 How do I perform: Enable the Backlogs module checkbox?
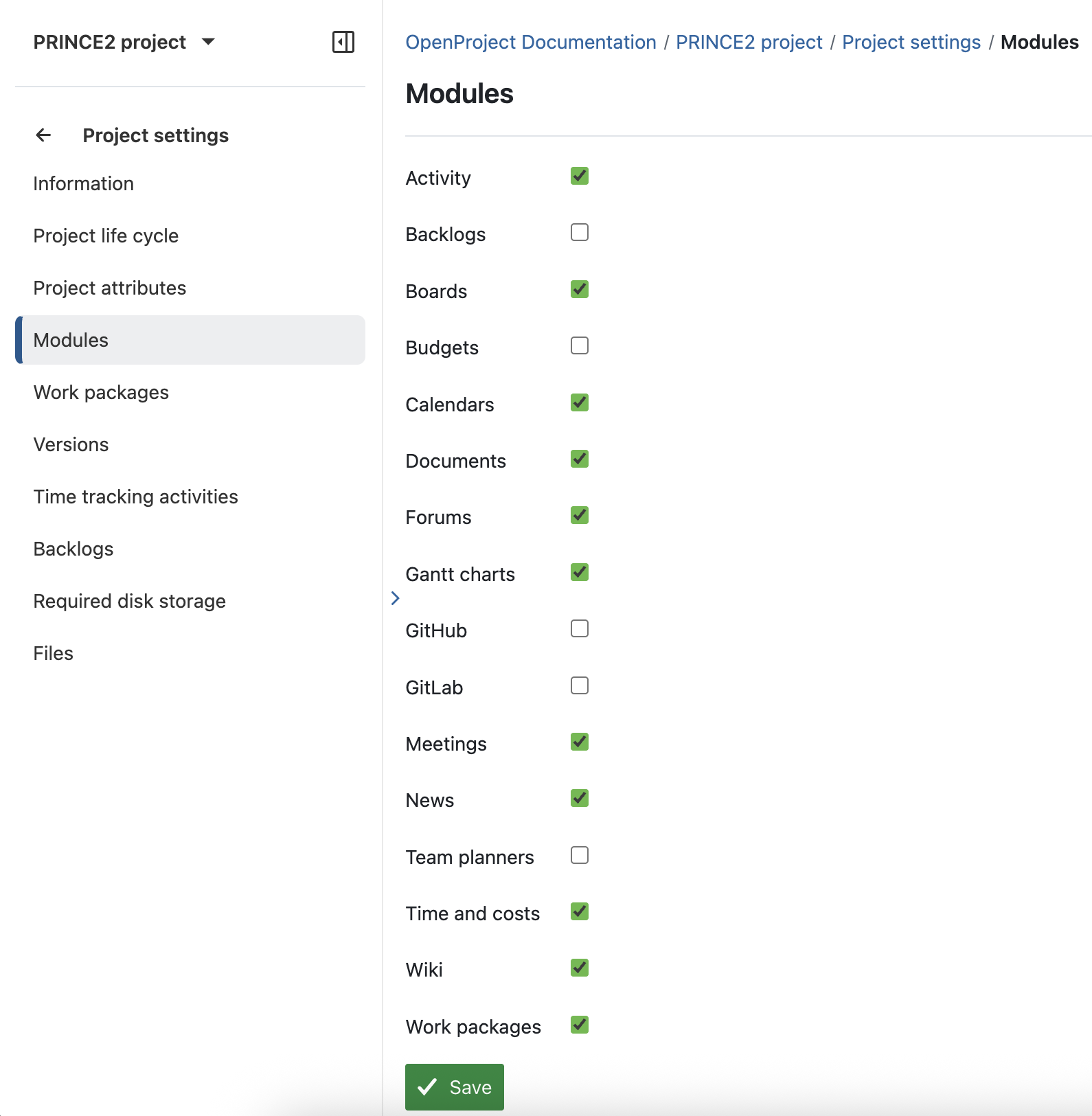point(579,233)
